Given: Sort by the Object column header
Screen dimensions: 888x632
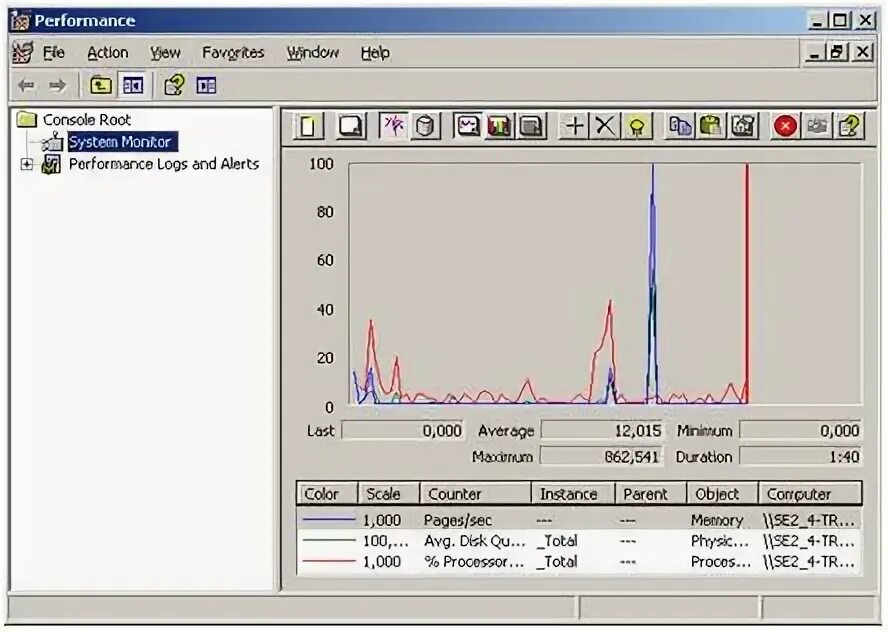Looking at the screenshot, I should pos(723,494).
